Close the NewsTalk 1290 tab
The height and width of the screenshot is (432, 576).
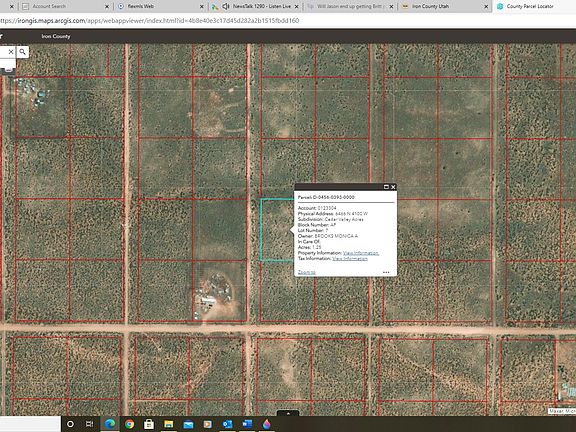click(296, 7)
